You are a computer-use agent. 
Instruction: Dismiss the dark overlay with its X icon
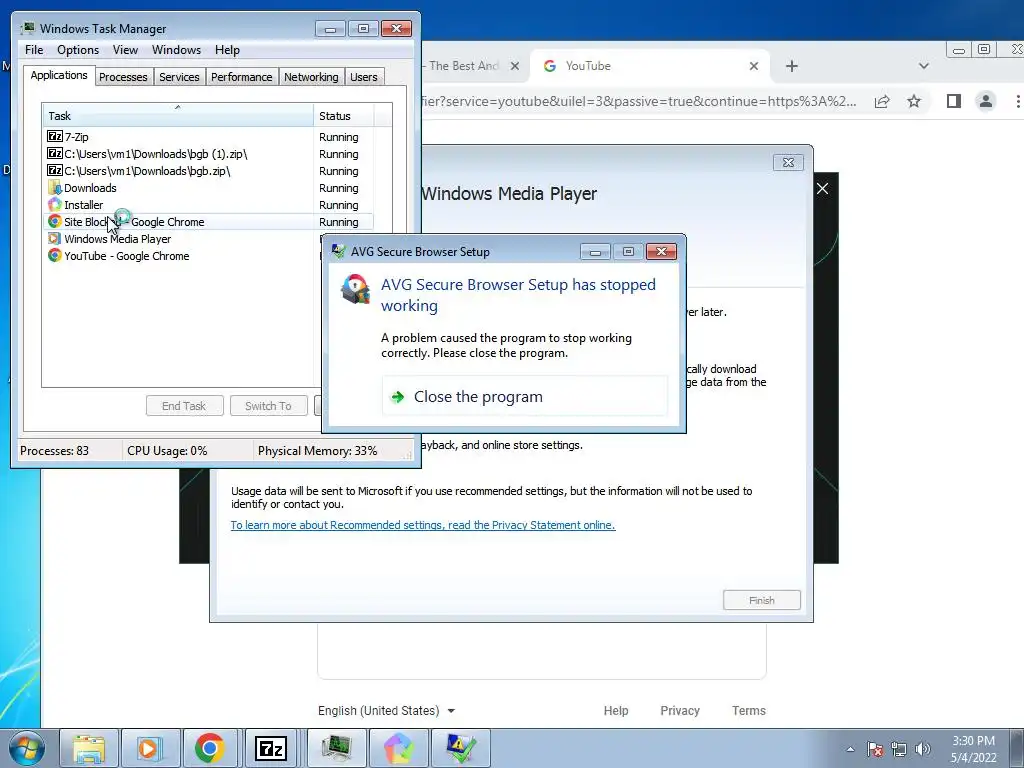[822, 189]
